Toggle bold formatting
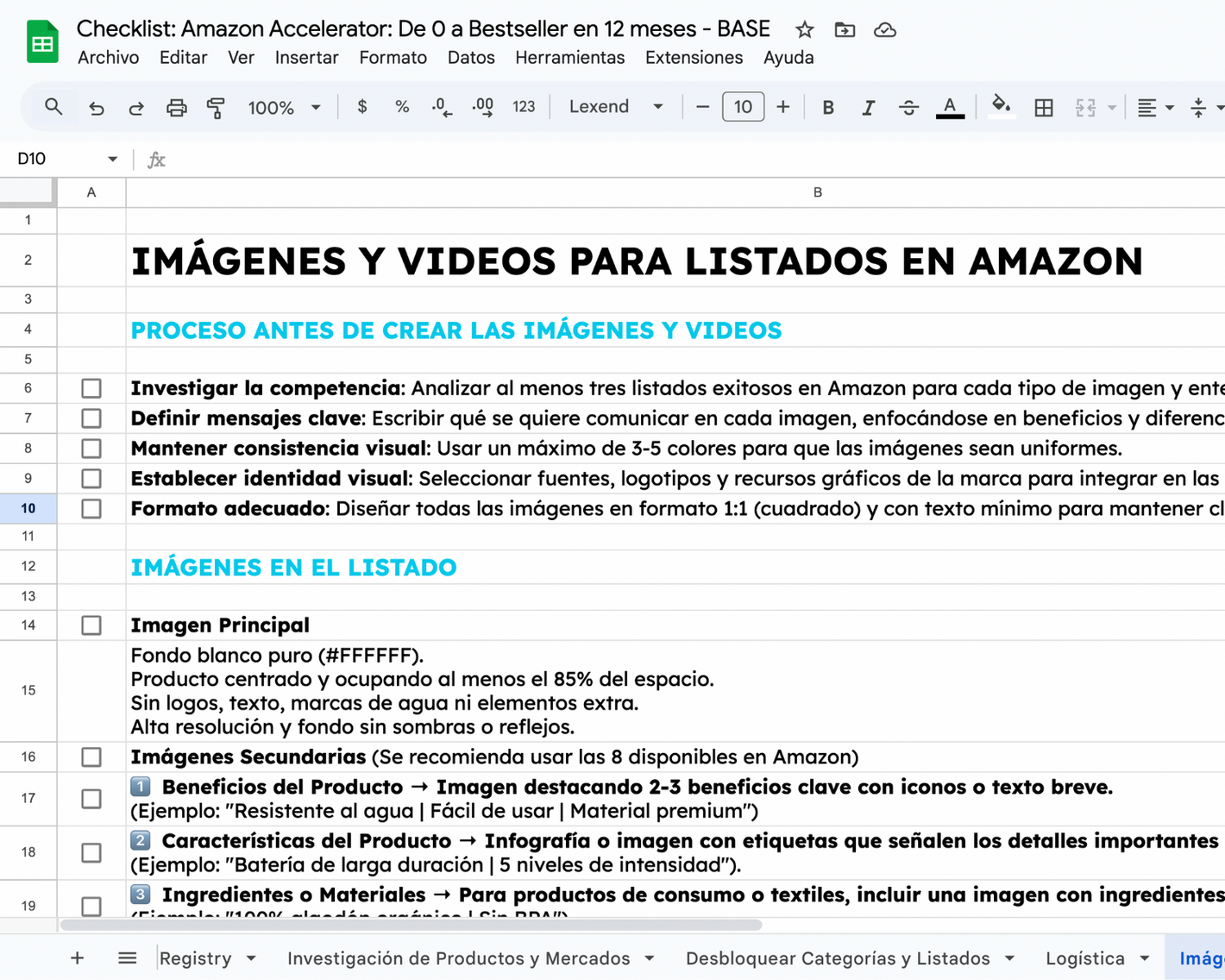Viewport: 1225px width, 980px height. (828, 108)
